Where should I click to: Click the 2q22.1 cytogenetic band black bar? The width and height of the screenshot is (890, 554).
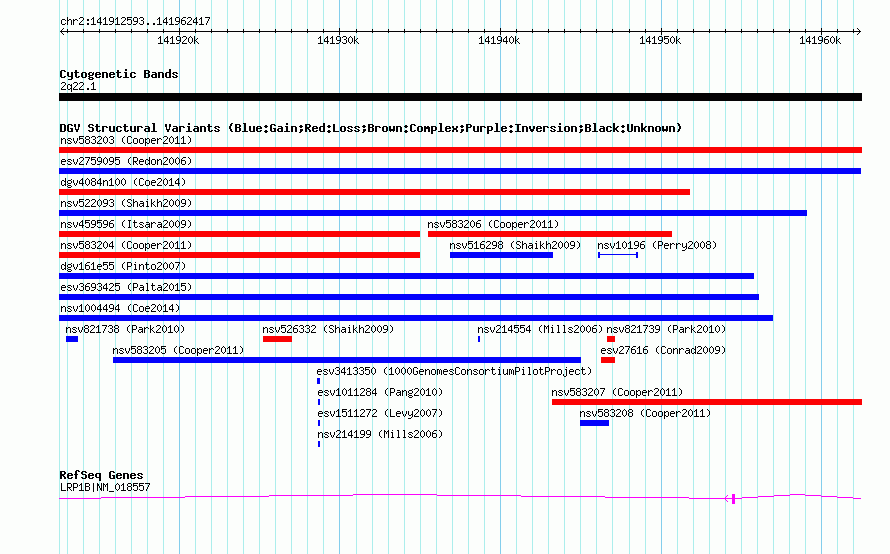click(460, 97)
